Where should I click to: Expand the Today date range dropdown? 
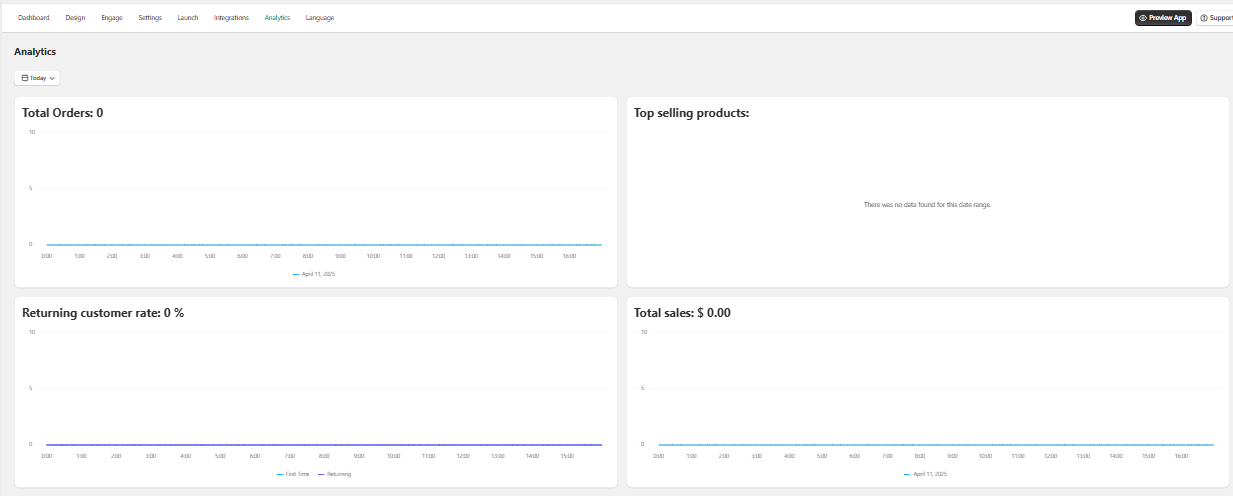[x=37, y=77]
